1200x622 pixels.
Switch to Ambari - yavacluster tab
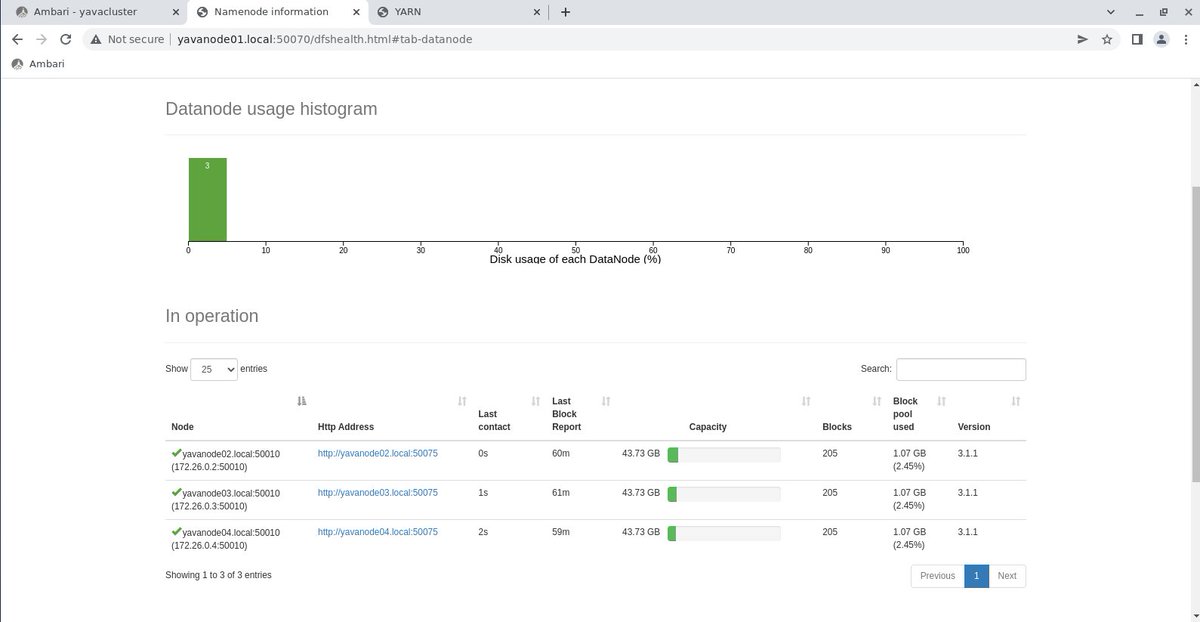click(95, 12)
